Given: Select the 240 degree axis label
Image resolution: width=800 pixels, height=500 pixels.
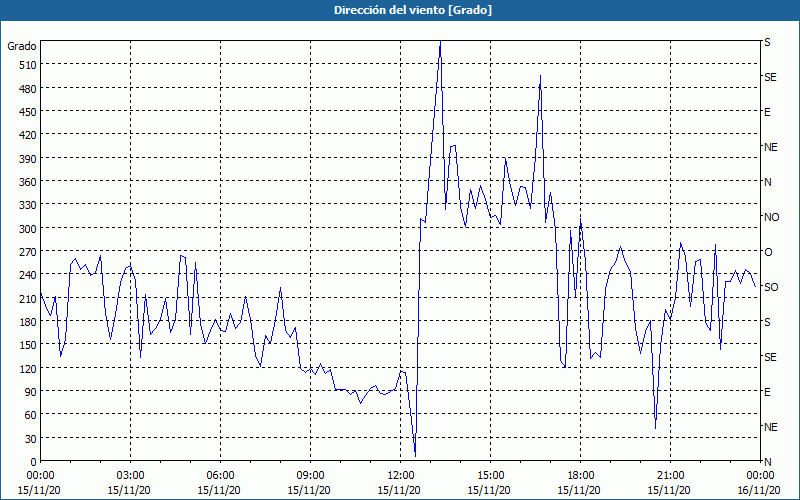Looking at the screenshot, I should (28, 275).
